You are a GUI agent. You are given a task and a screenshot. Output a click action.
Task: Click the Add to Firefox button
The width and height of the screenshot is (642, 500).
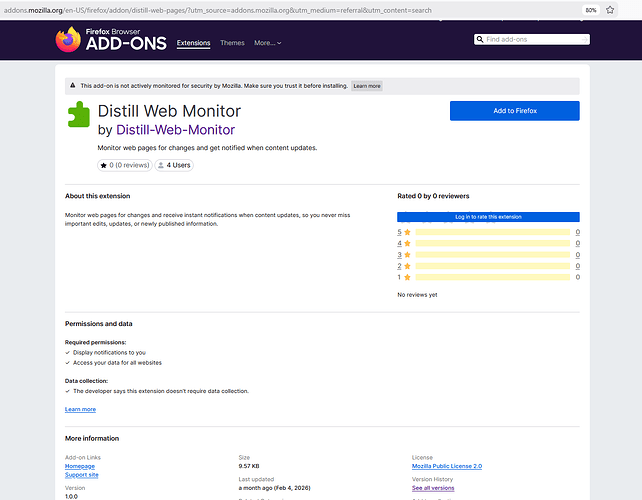point(514,111)
